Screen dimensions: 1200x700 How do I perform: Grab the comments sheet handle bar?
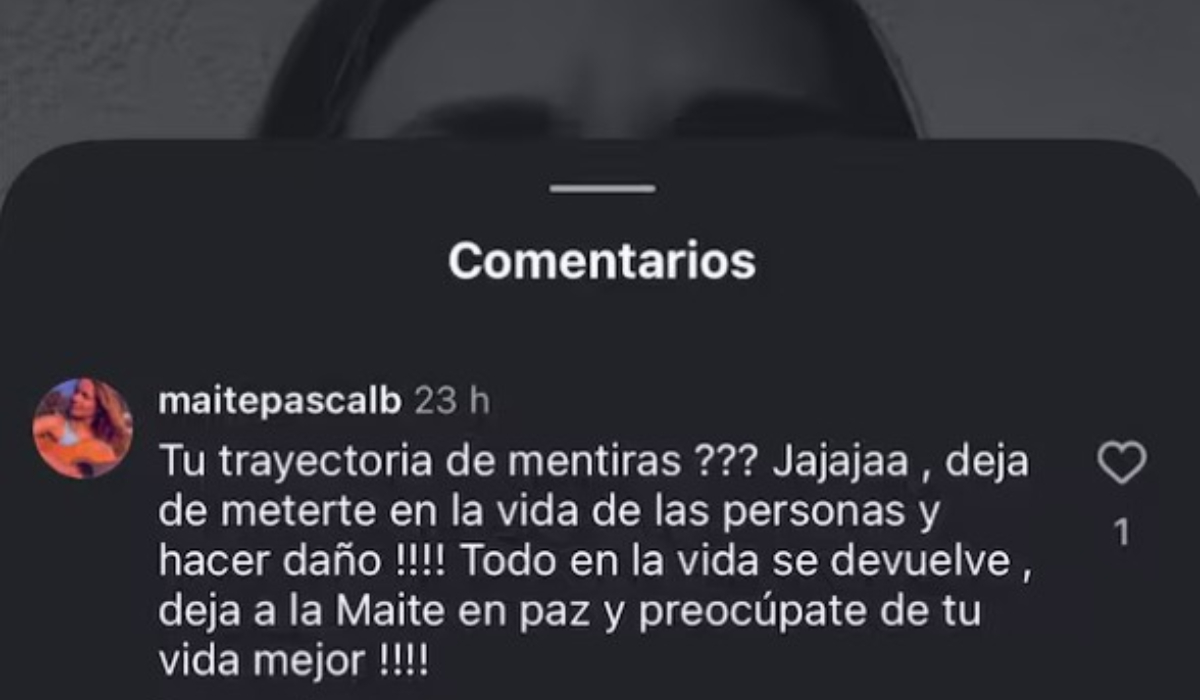coord(603,188)
